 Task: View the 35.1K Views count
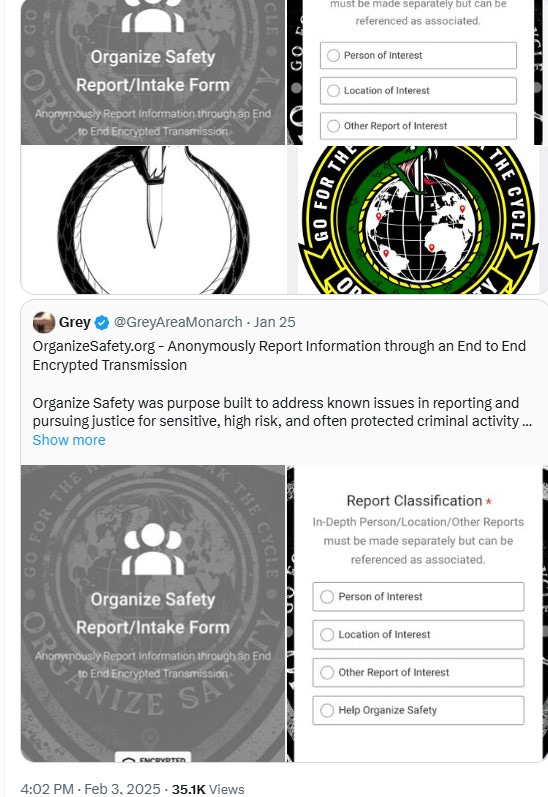pos(208,789)
